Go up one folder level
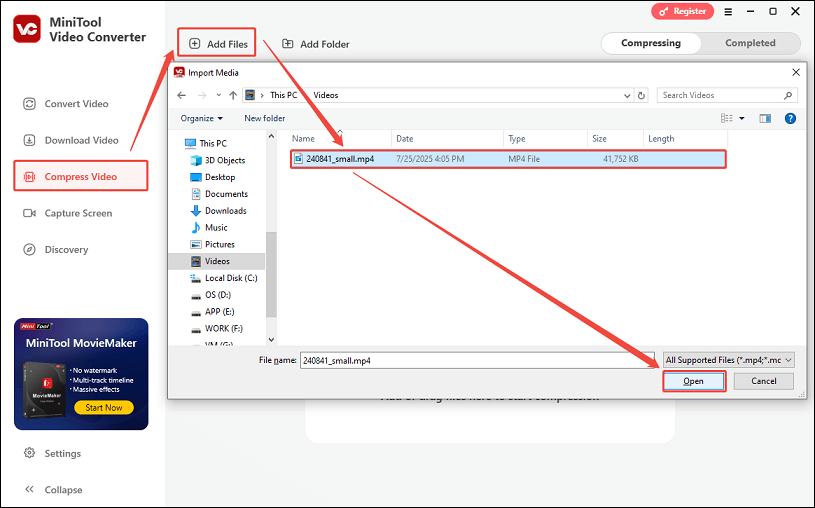The height and width of the screenshot is (508, 815). coord(233,95)
